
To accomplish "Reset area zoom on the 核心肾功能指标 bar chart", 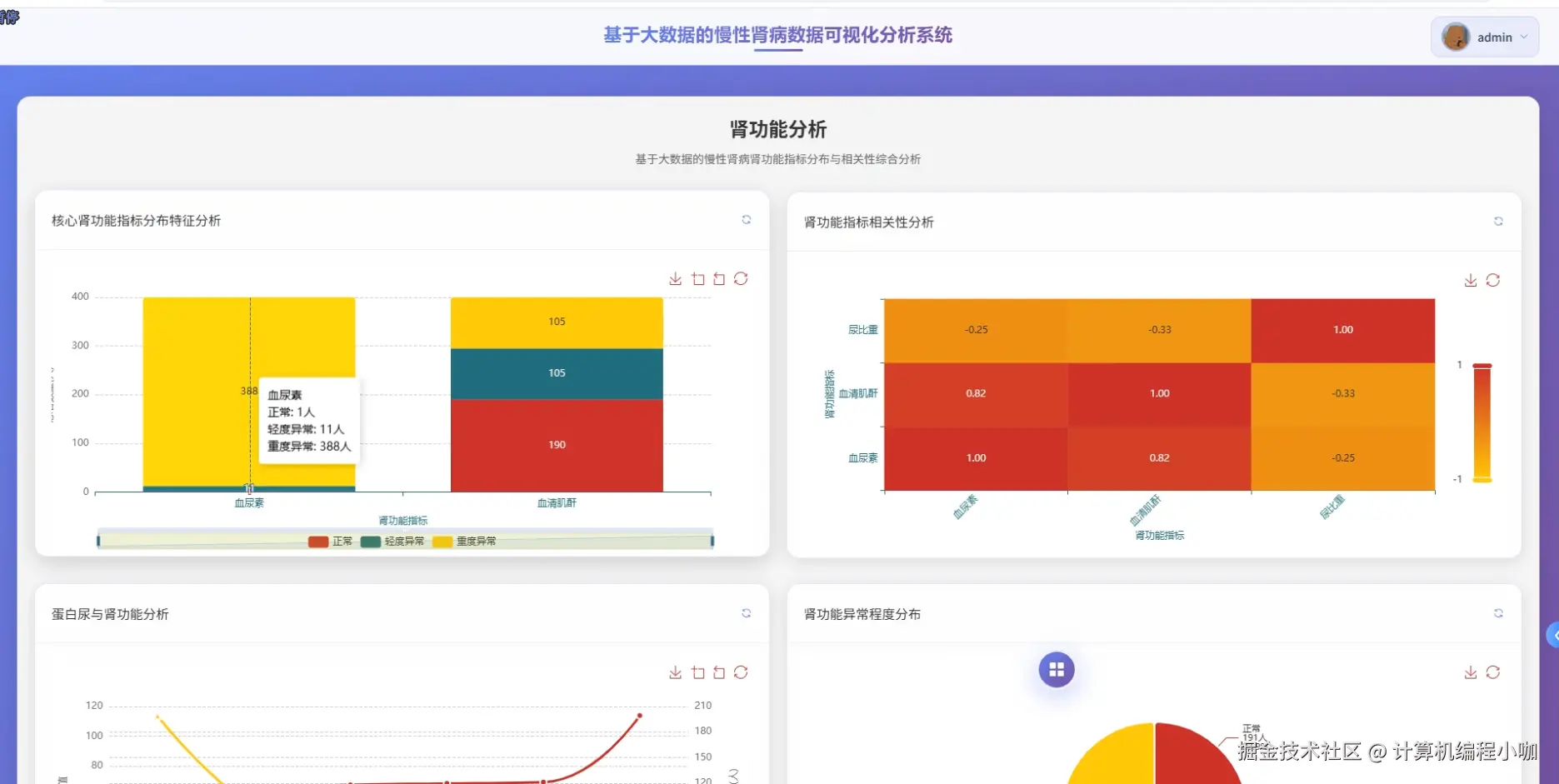I will tap(719, 279).
